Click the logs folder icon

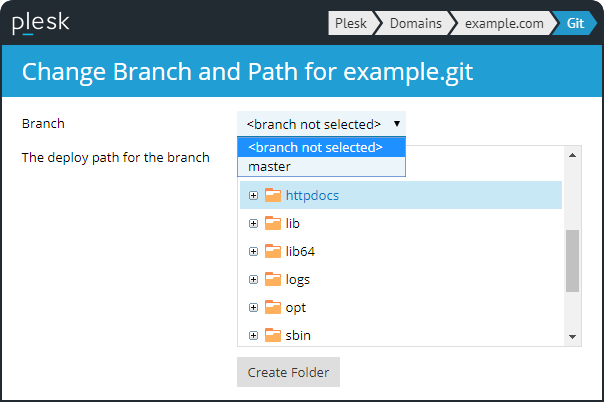(273, 279)
